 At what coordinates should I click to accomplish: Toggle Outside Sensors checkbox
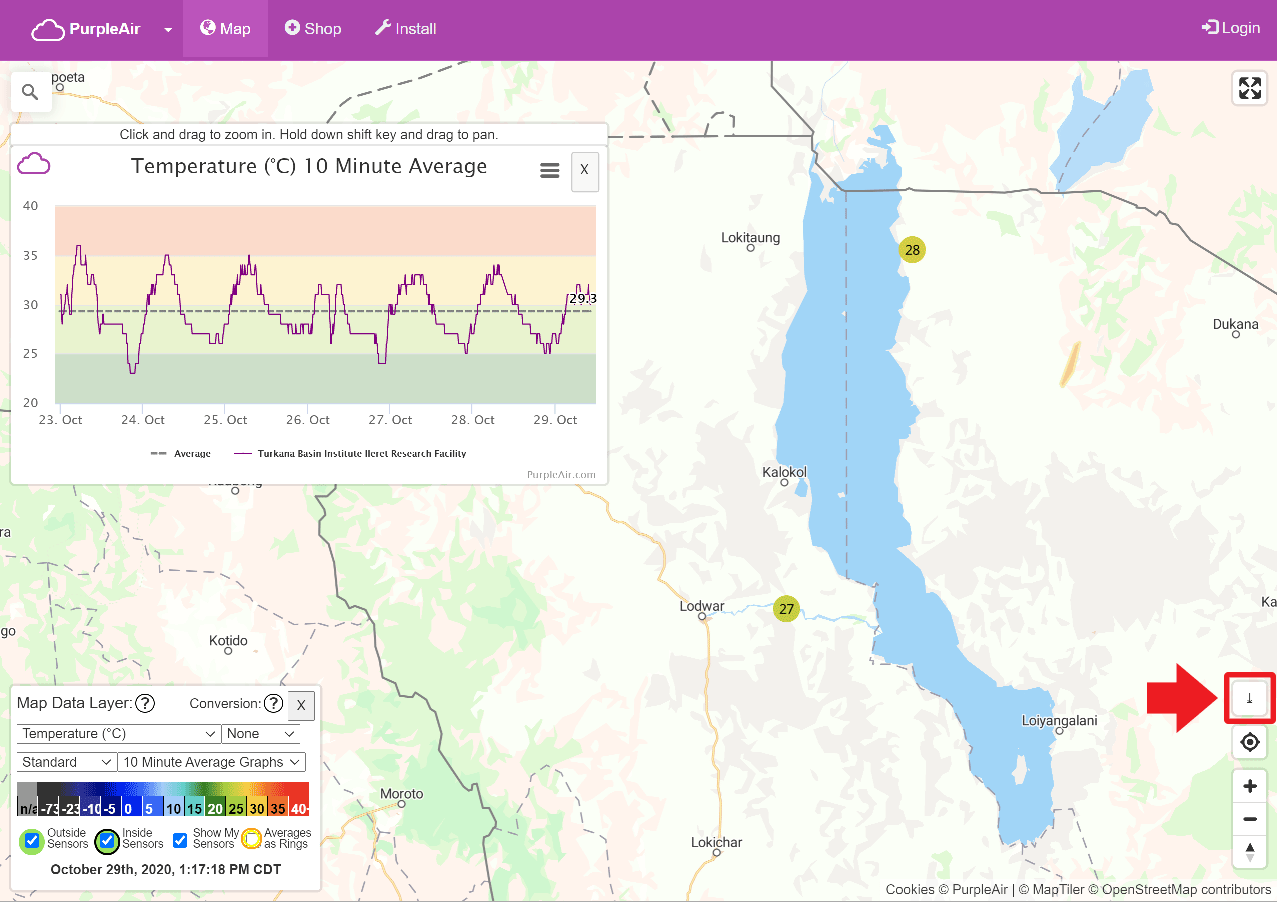(32, 840)
